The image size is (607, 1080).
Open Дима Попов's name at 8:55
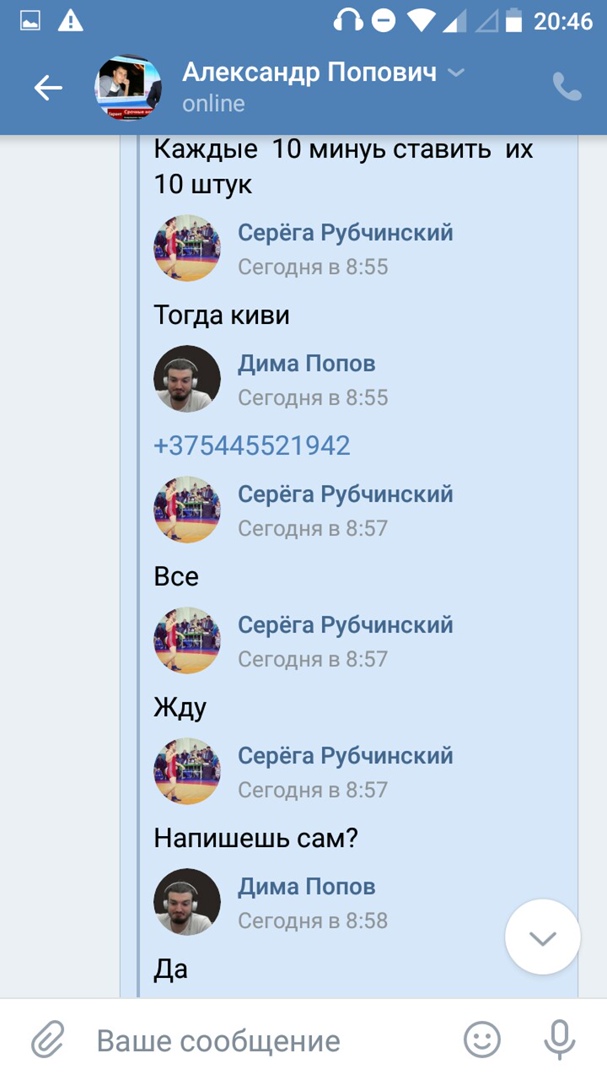coord(307,364)
